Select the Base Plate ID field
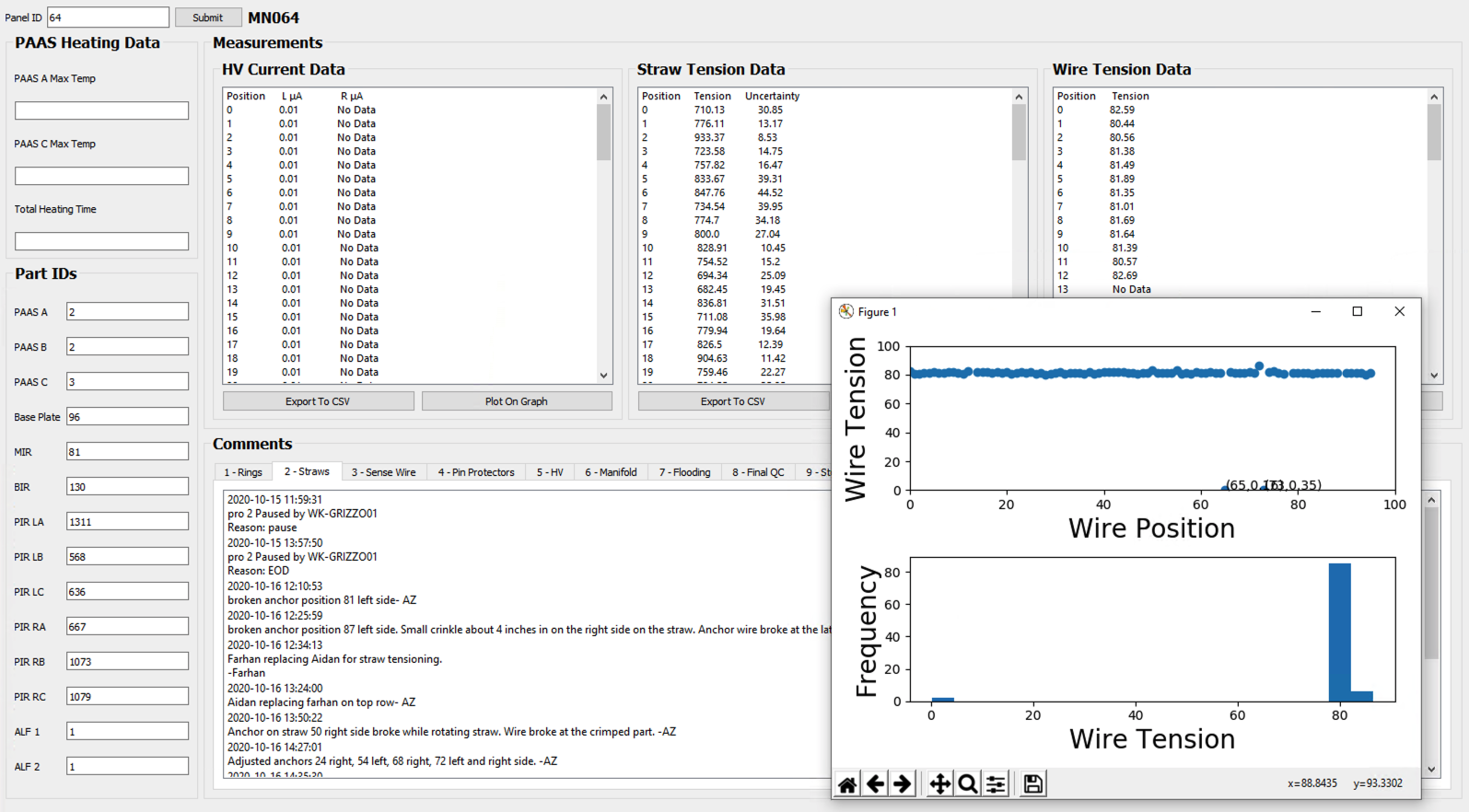 click(x=127, y=417)
